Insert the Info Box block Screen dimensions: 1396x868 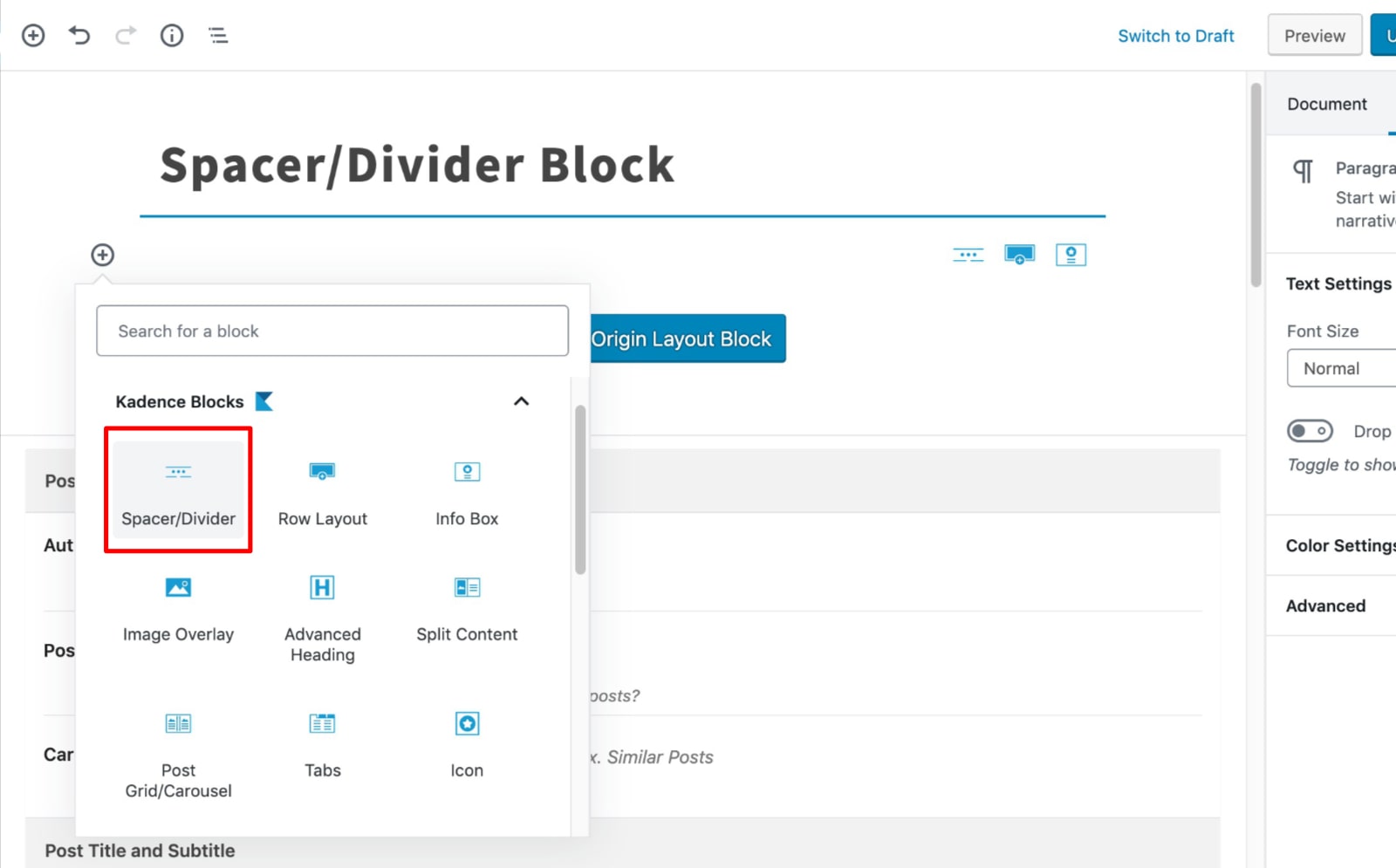coord(467,491)
